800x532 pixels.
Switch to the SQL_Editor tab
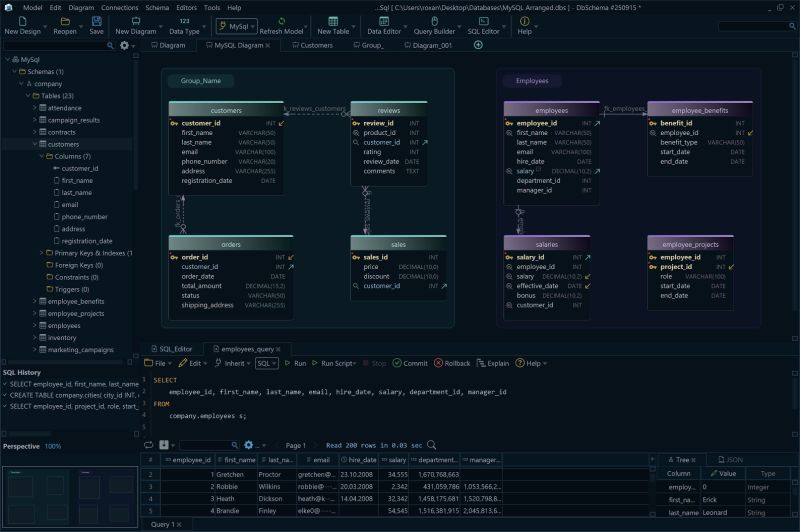point(171,349)
